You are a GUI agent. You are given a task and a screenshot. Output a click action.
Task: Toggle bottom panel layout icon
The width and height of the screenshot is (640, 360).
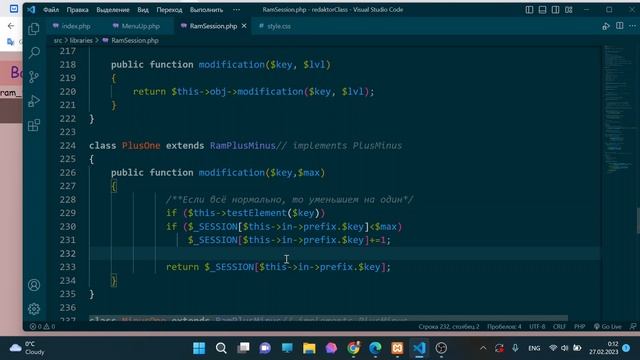[542, 9]
